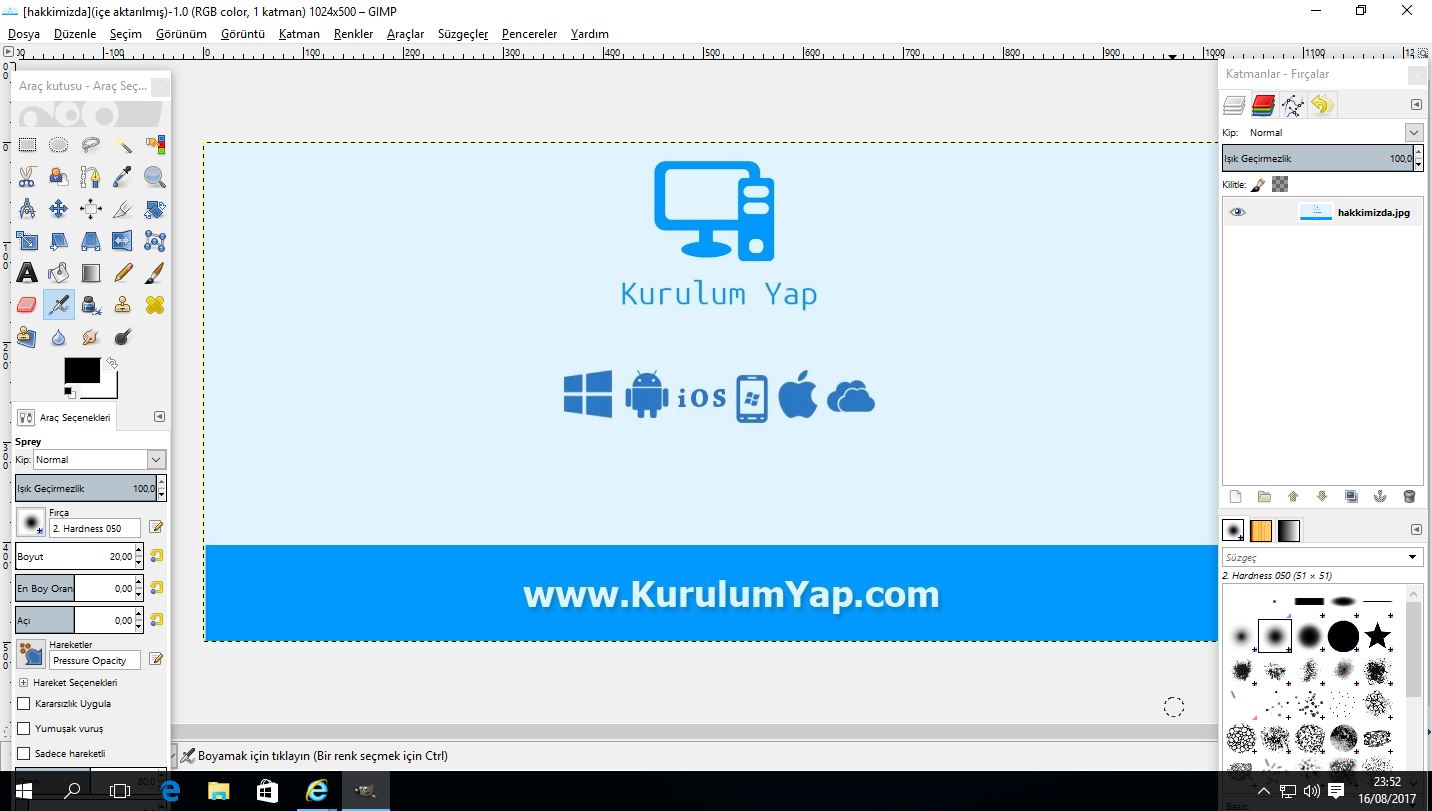
Task: Select the Select by Color tool
Action: 155,145
